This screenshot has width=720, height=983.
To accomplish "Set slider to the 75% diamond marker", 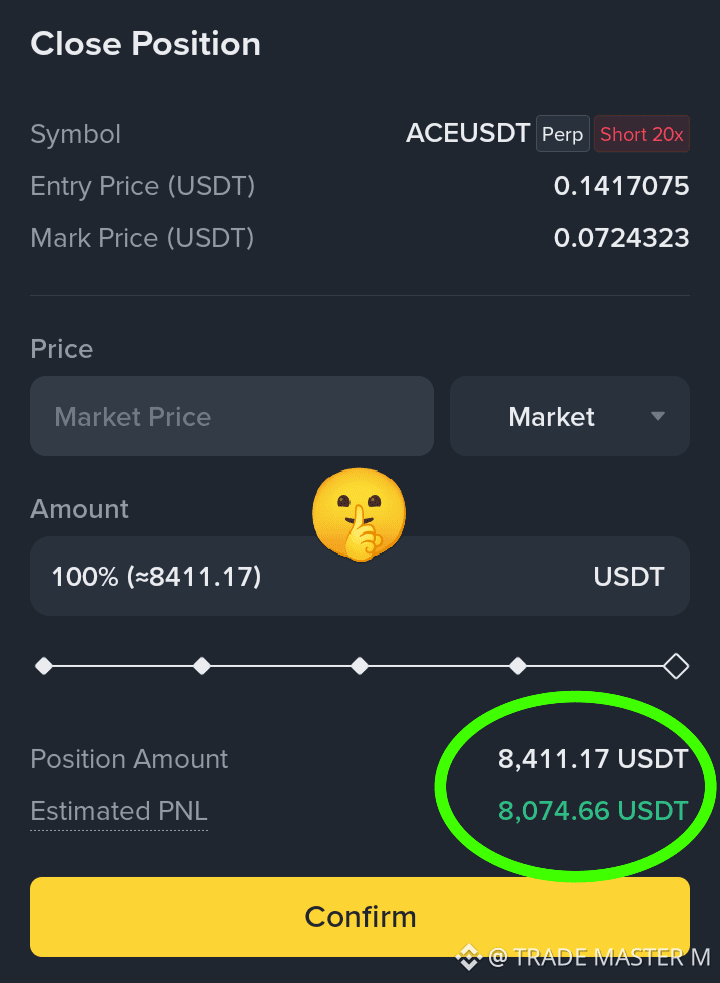I will pos(518,666).
